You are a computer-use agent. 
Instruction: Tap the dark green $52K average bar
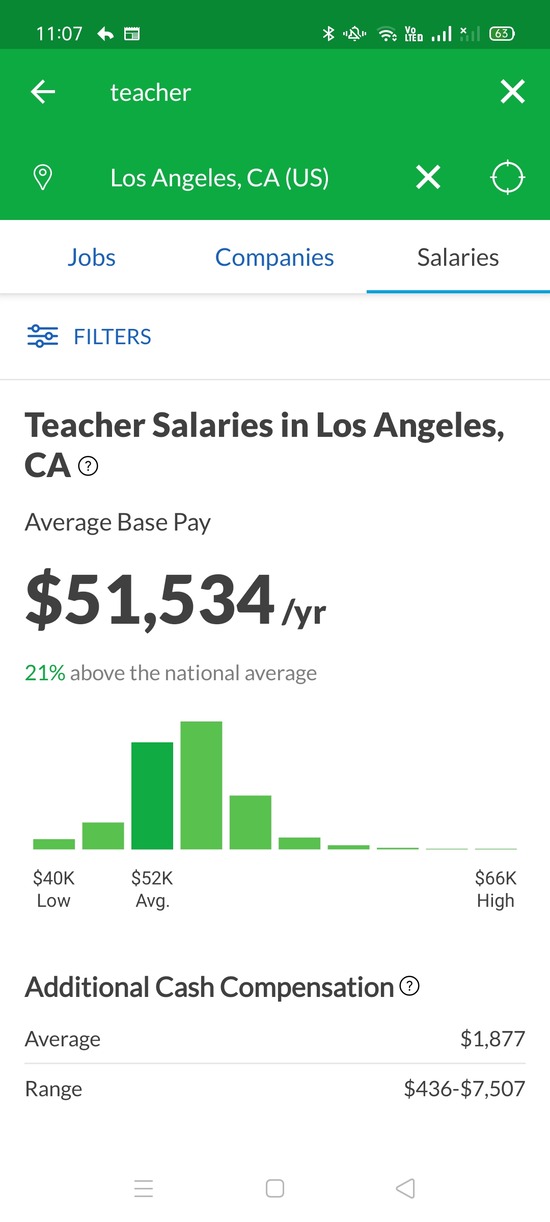point(152,796)
